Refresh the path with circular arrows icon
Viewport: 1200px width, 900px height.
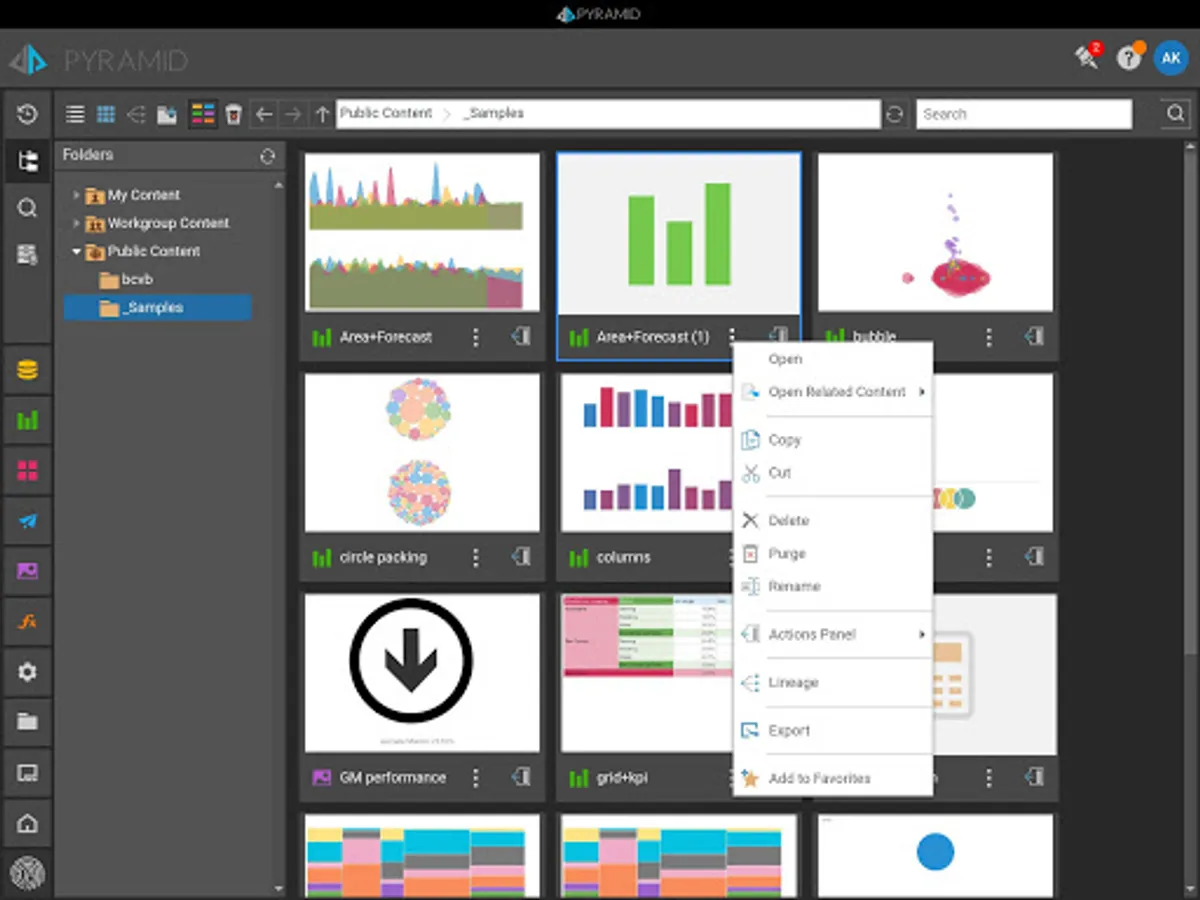[895, 114]
